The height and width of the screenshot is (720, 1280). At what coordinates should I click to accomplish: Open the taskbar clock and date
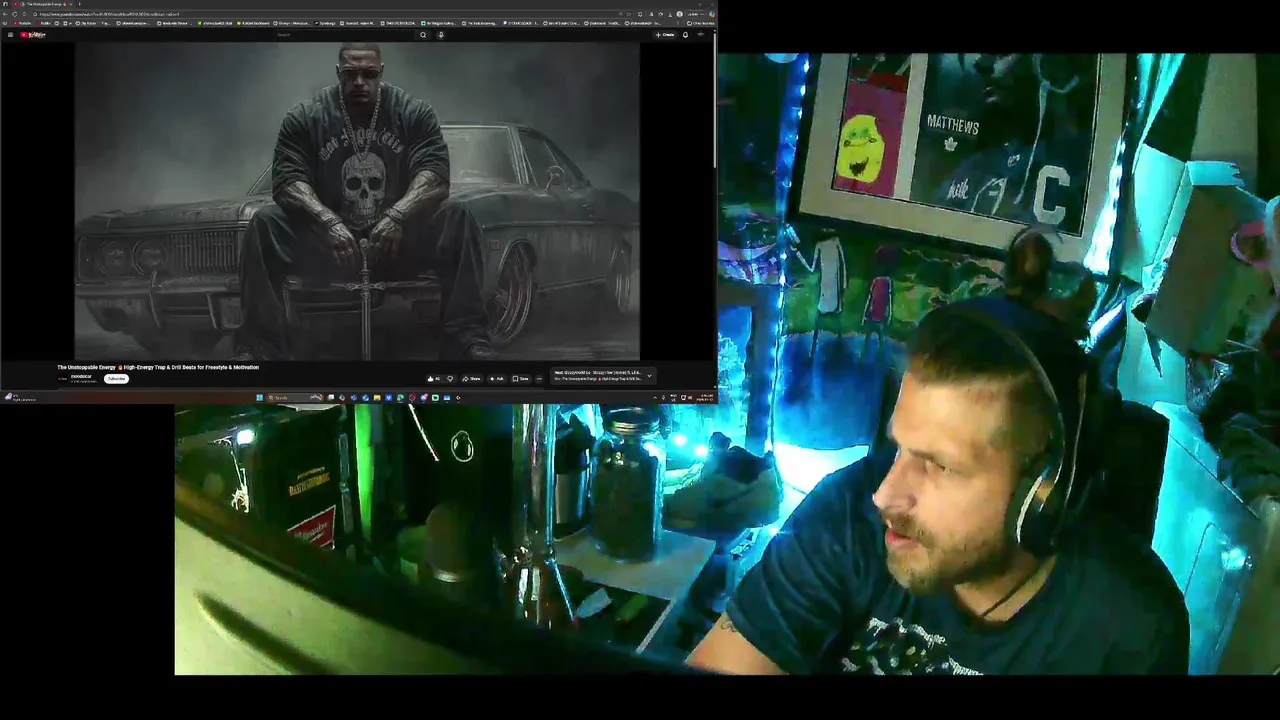click(x=706, y=397)
